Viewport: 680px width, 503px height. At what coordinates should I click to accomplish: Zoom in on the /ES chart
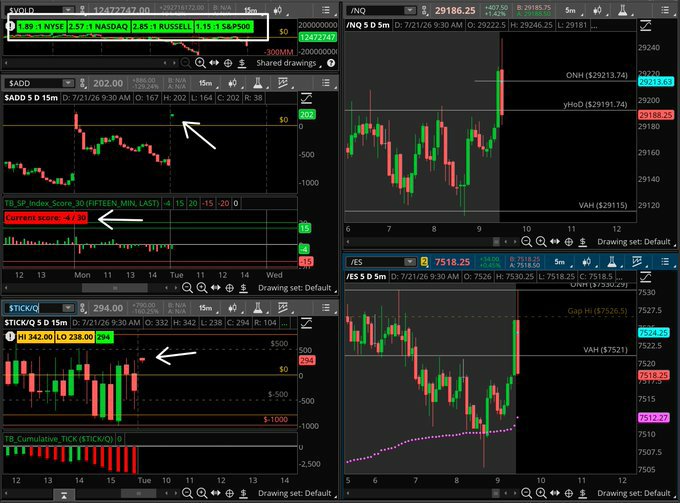click(x=541, y=493)
